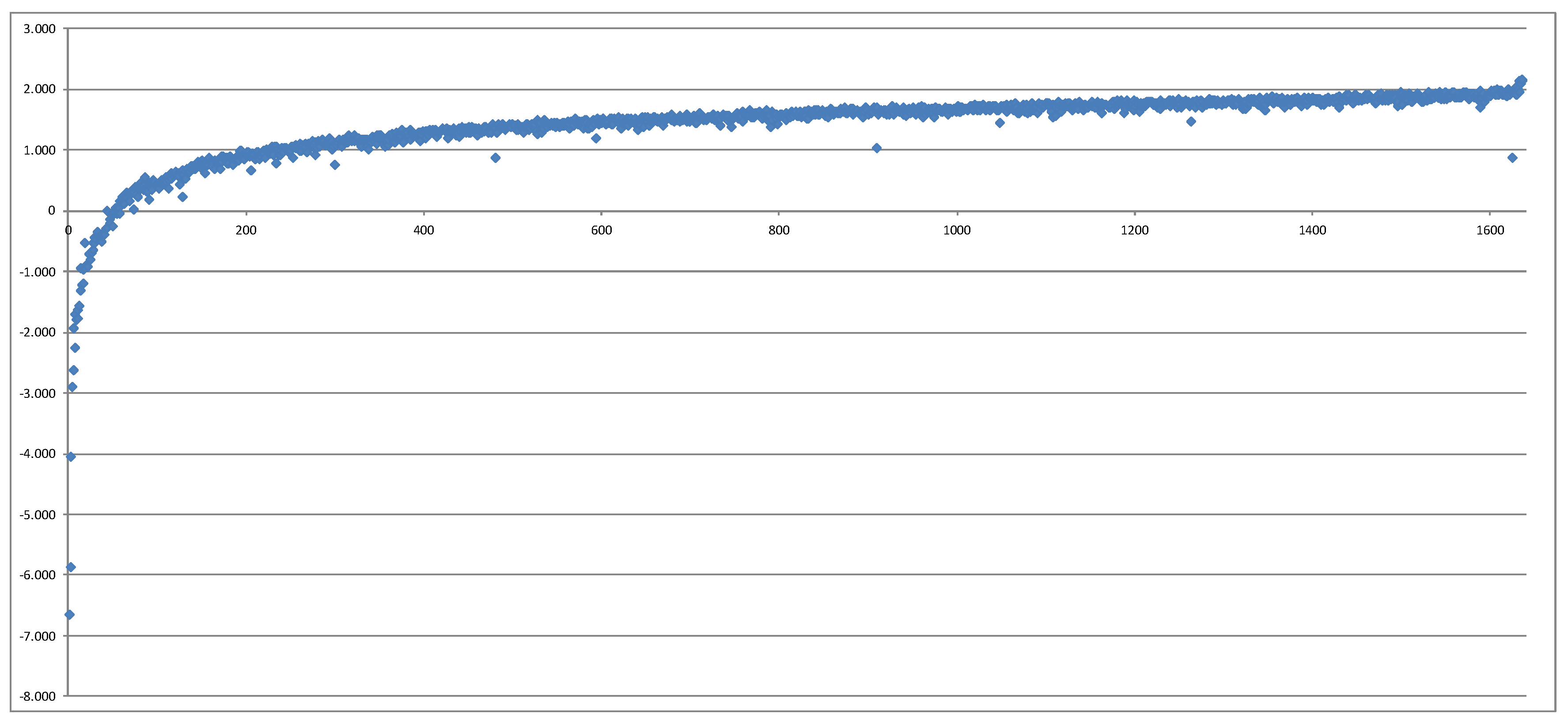
Task: Select the 200 horizontal axis label
Action: point(246,230)
